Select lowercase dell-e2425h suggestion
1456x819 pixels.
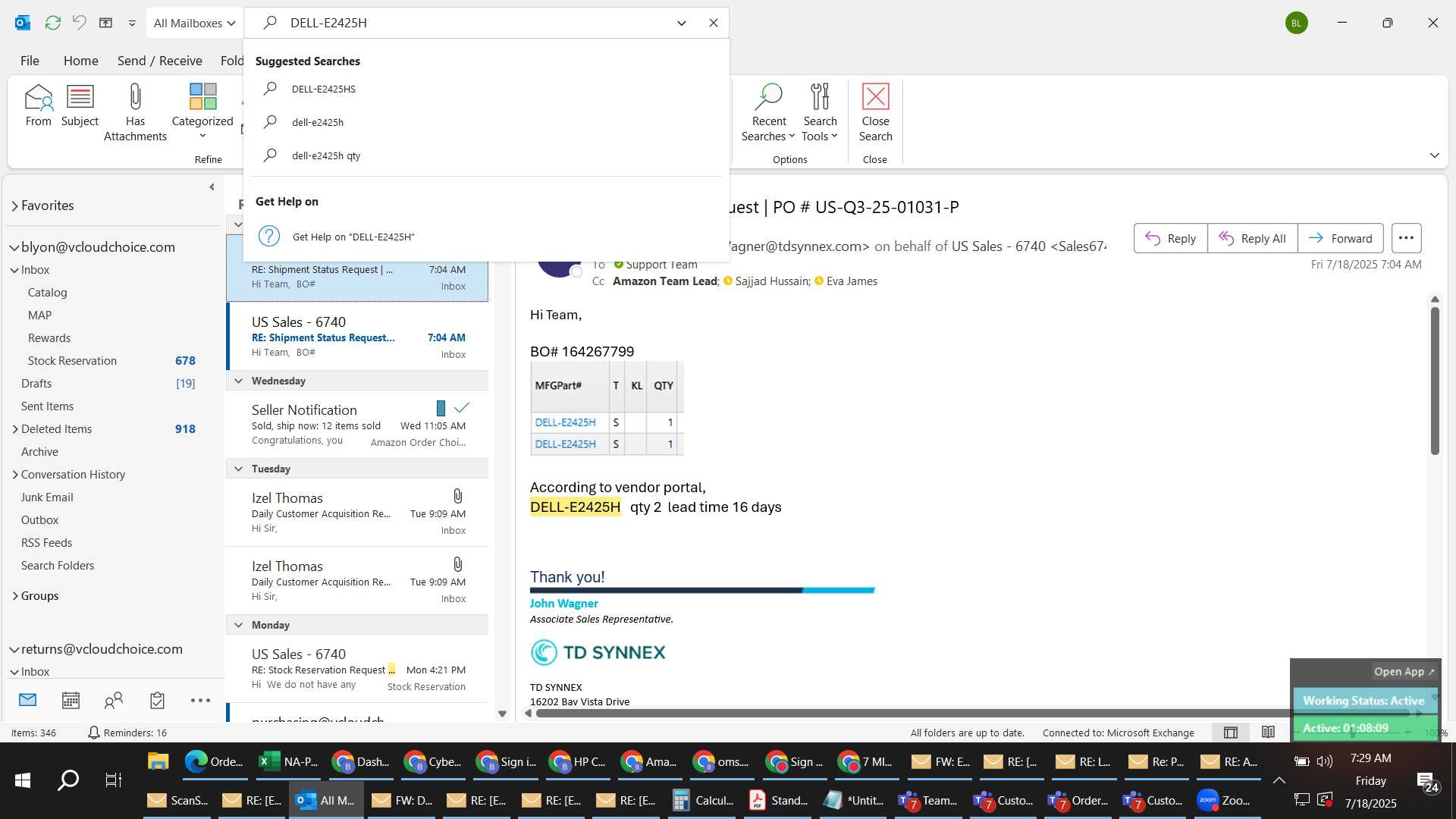pyautogui.click(x=485, y=122)
